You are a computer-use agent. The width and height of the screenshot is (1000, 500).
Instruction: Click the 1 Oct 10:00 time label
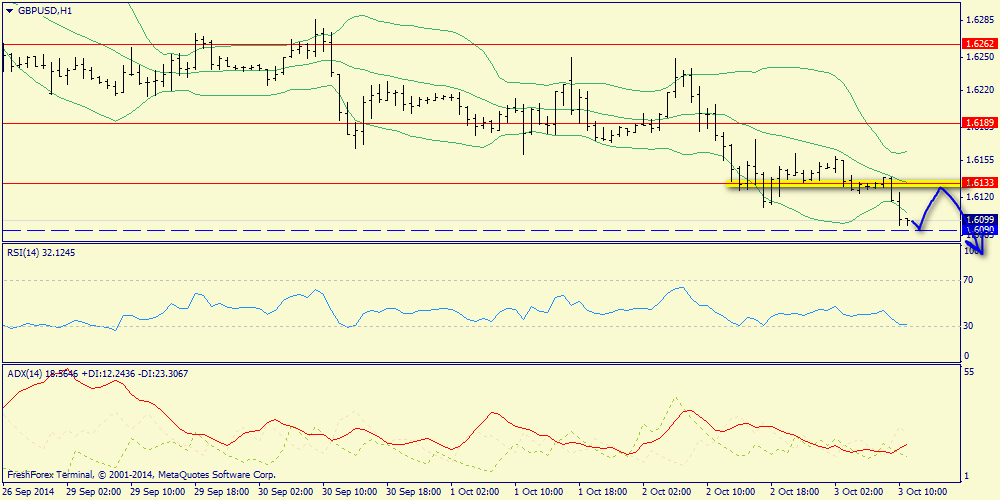(538, 492)
